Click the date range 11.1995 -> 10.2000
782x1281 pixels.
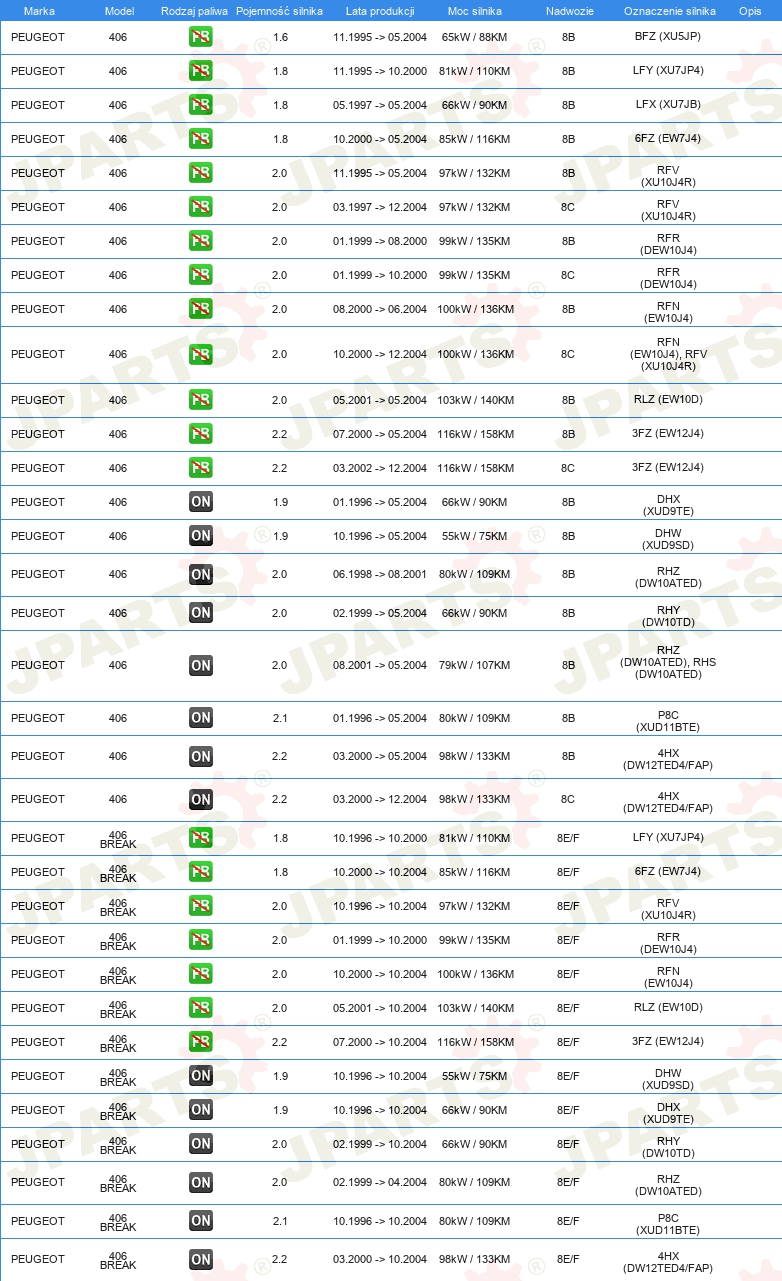[380, 71]
